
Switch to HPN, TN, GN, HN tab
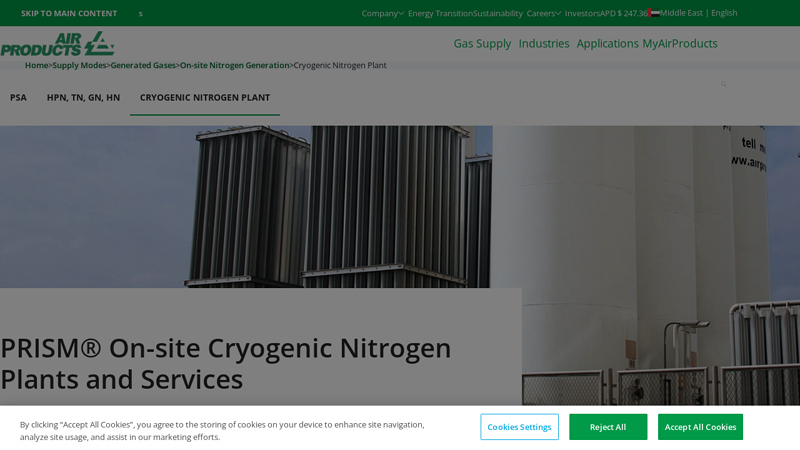[83, 97]
